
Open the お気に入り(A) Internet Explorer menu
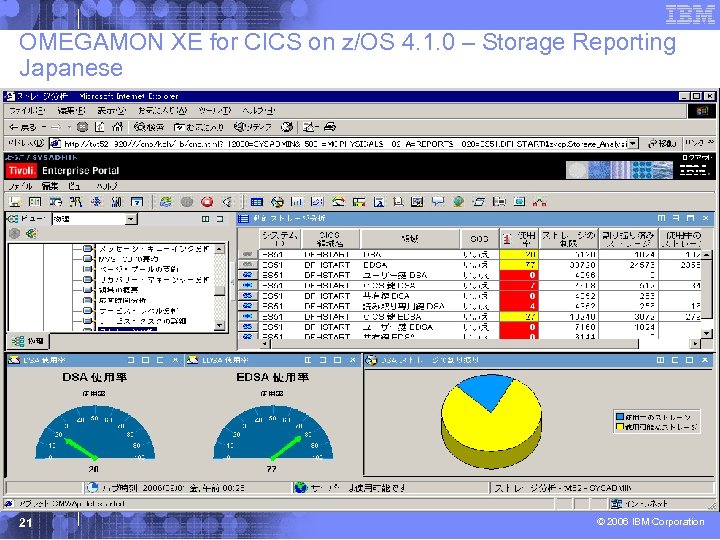coord(163,111)
